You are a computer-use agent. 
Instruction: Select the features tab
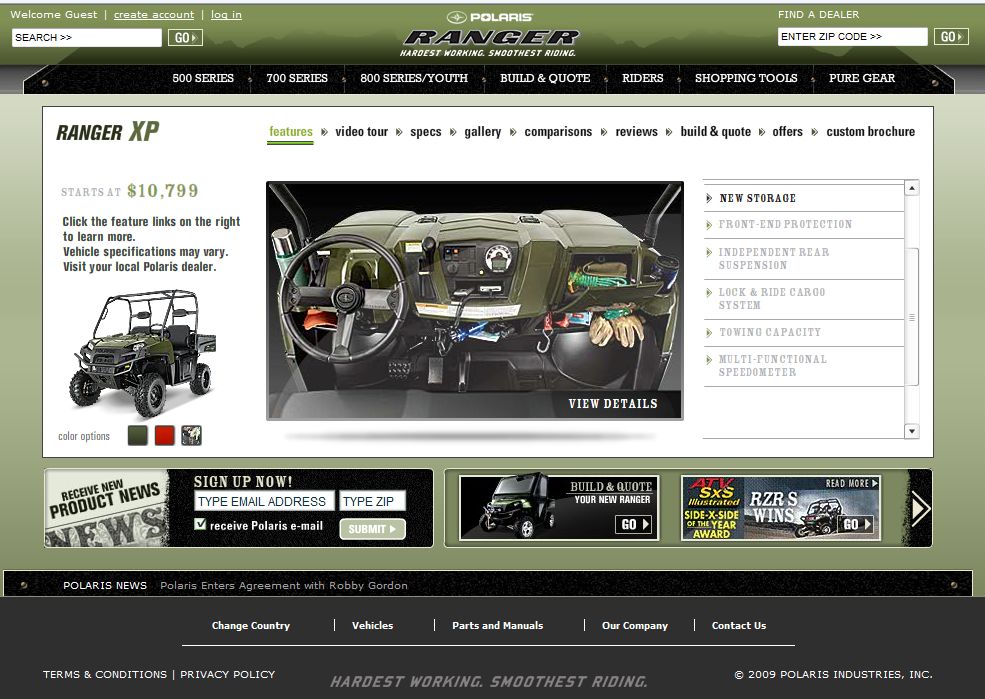[x=291, y=132]
